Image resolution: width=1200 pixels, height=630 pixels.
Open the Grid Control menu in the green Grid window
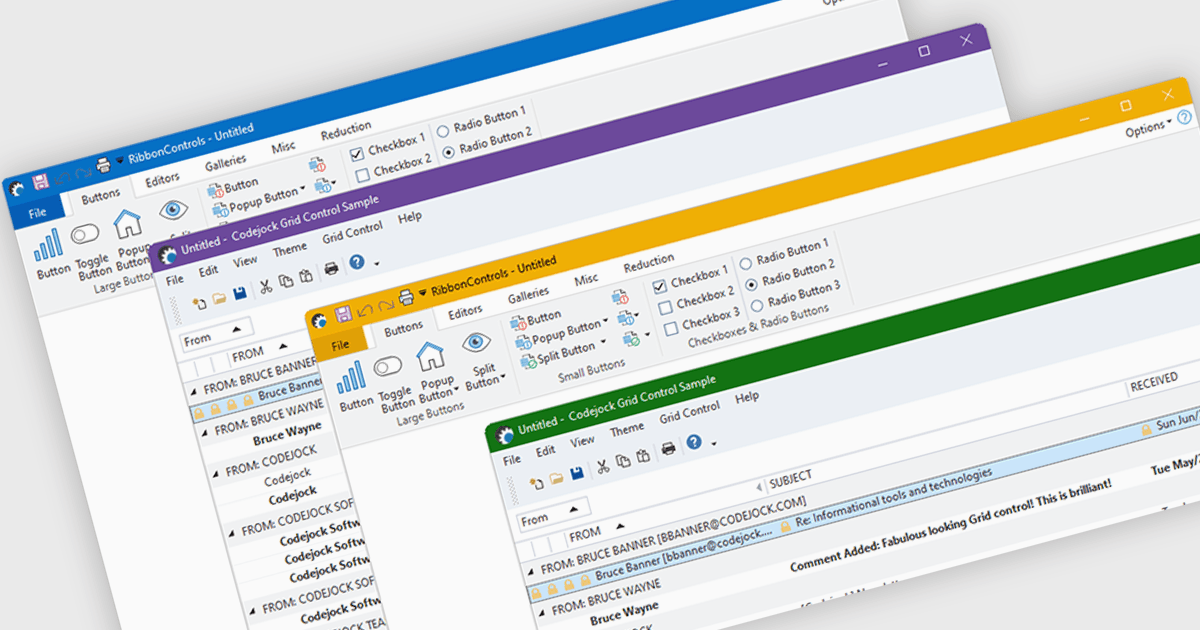pos(689,411)
